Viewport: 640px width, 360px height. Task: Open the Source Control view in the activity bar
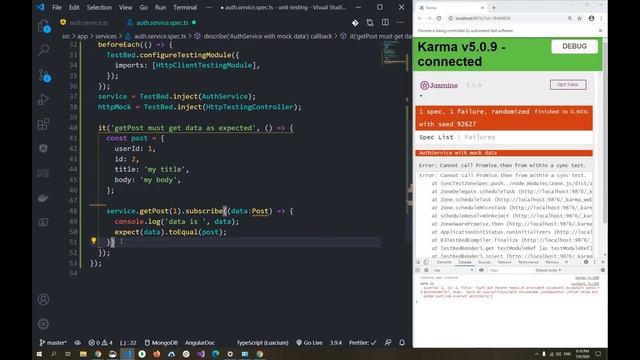44,75
